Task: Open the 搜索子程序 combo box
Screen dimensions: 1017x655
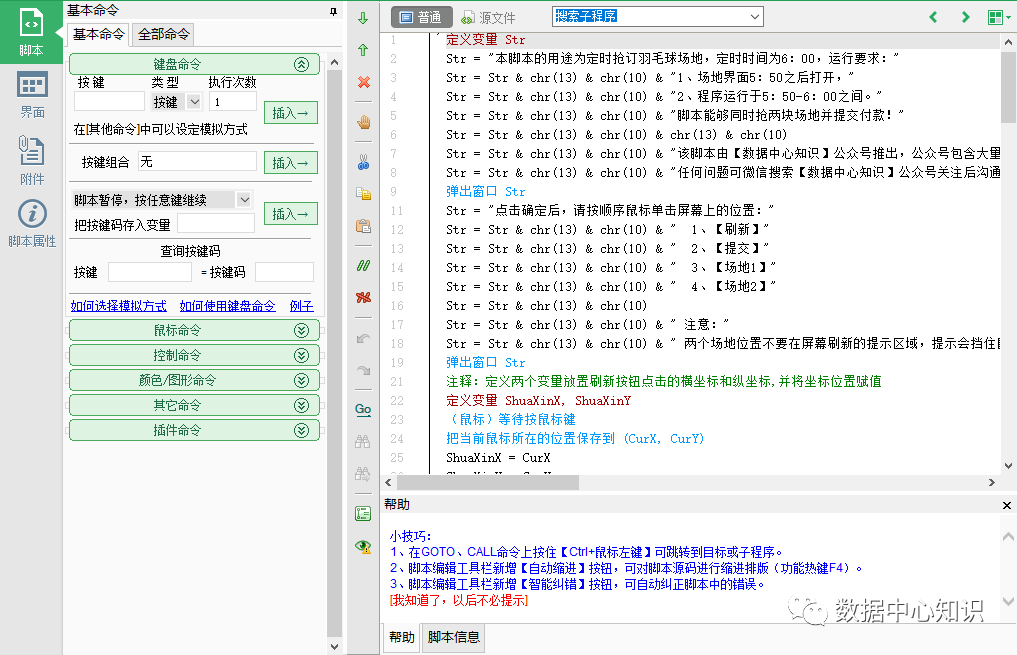Action: (658, 17)
